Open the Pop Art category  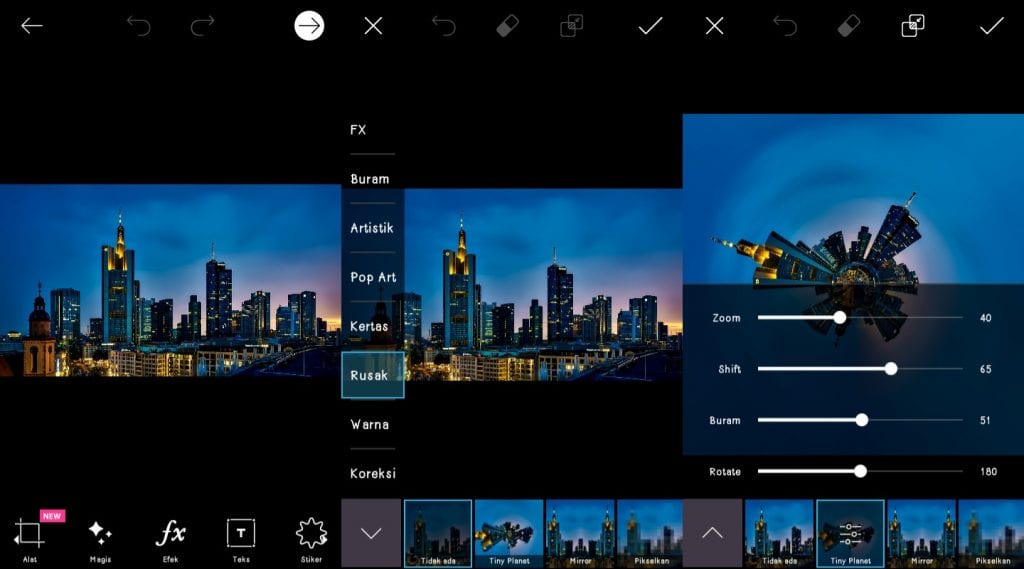[372, 277]
